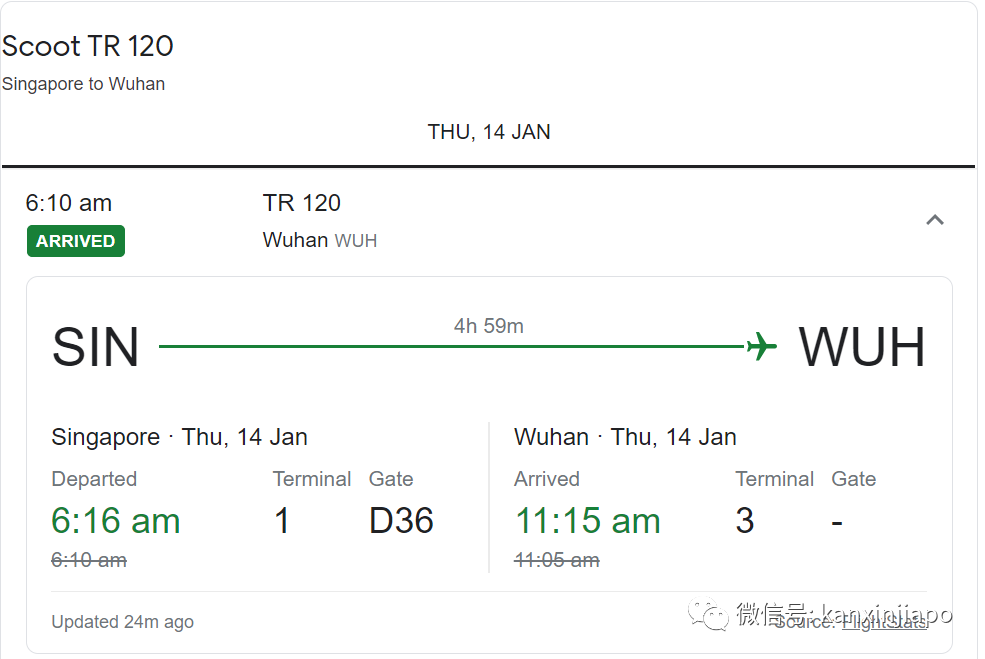Click the struck-through 11:05 am scheduled arrival

pos(557,560)
